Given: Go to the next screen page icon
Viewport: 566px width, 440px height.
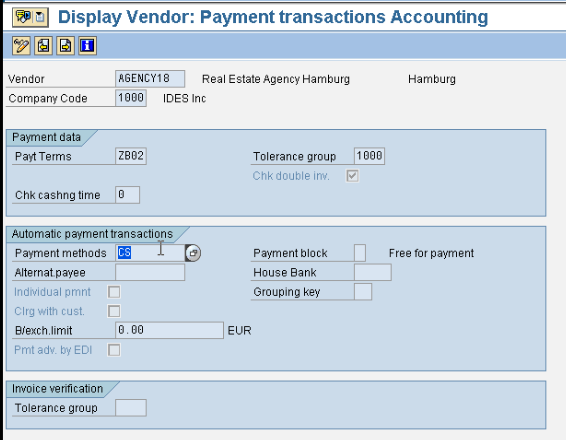Looking at the screenshot, I should 65,46.
